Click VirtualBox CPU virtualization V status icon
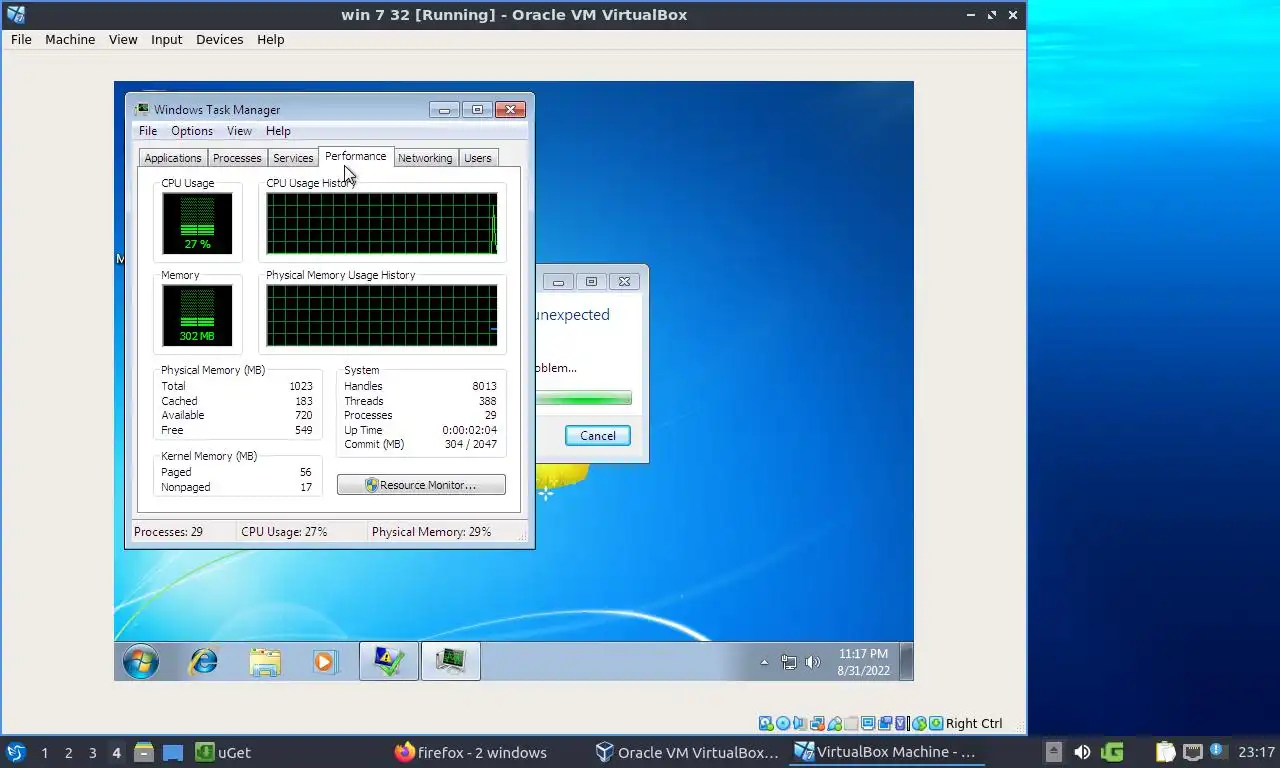Viewport: 1280px width, 768px height. [901, 723]
